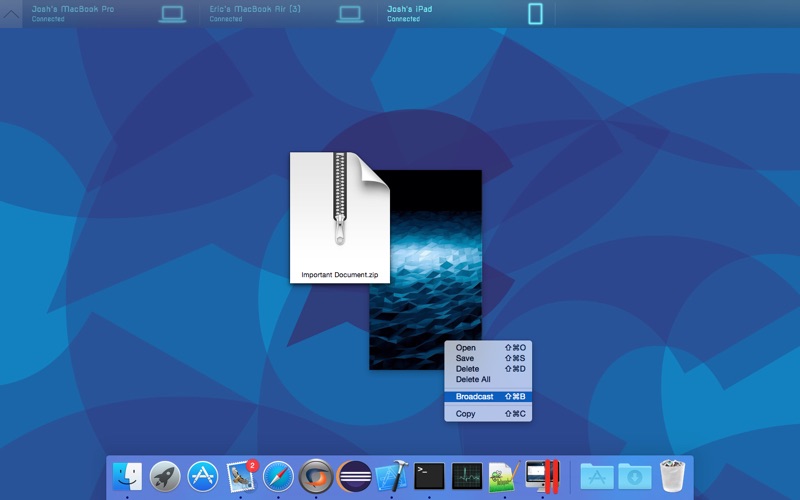The image size is (800, 500).
Task: Open Mail app with badge in dock
Action: pos(241,476)
